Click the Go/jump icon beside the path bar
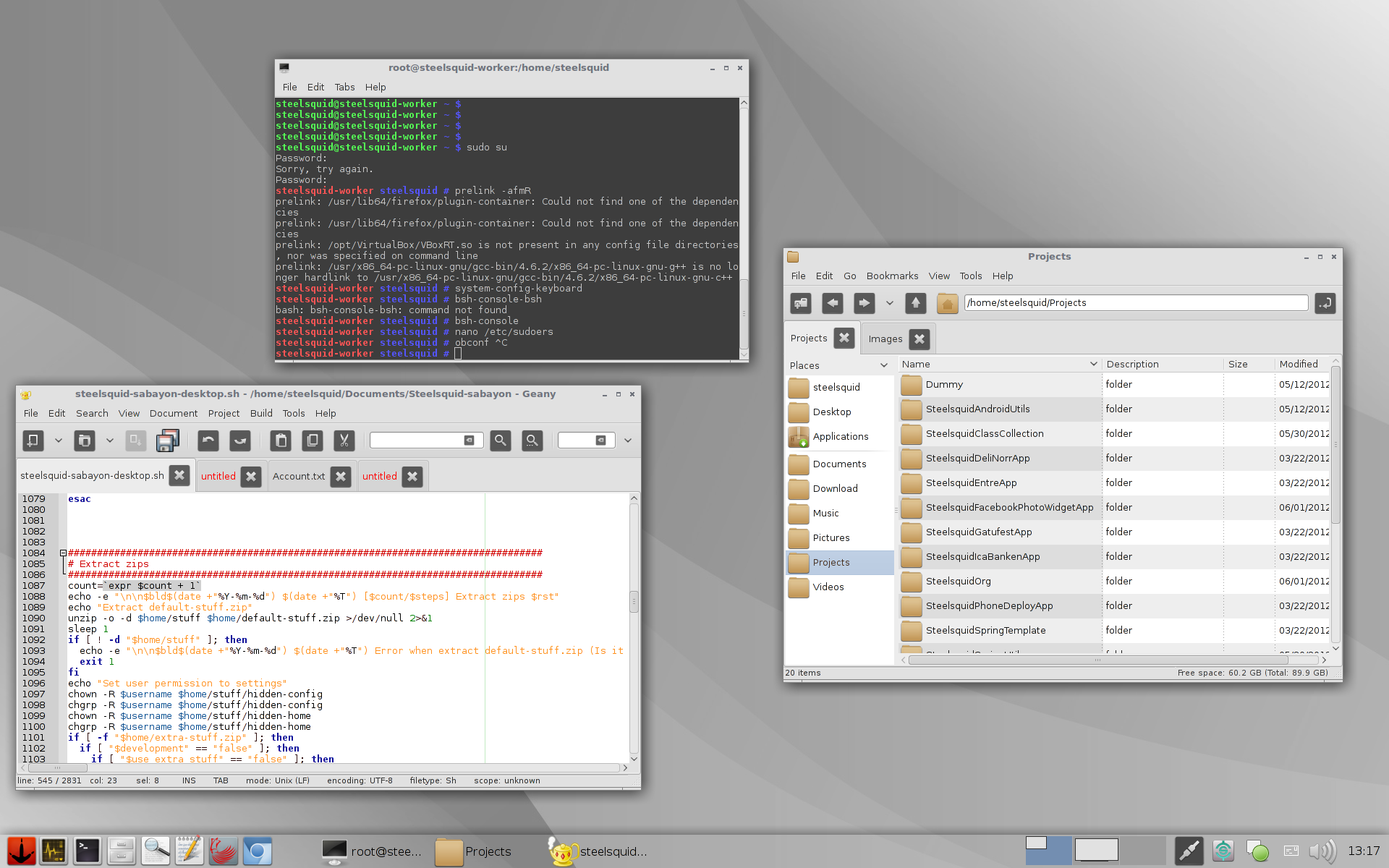1389x868 pixels. coord(1325,303)
